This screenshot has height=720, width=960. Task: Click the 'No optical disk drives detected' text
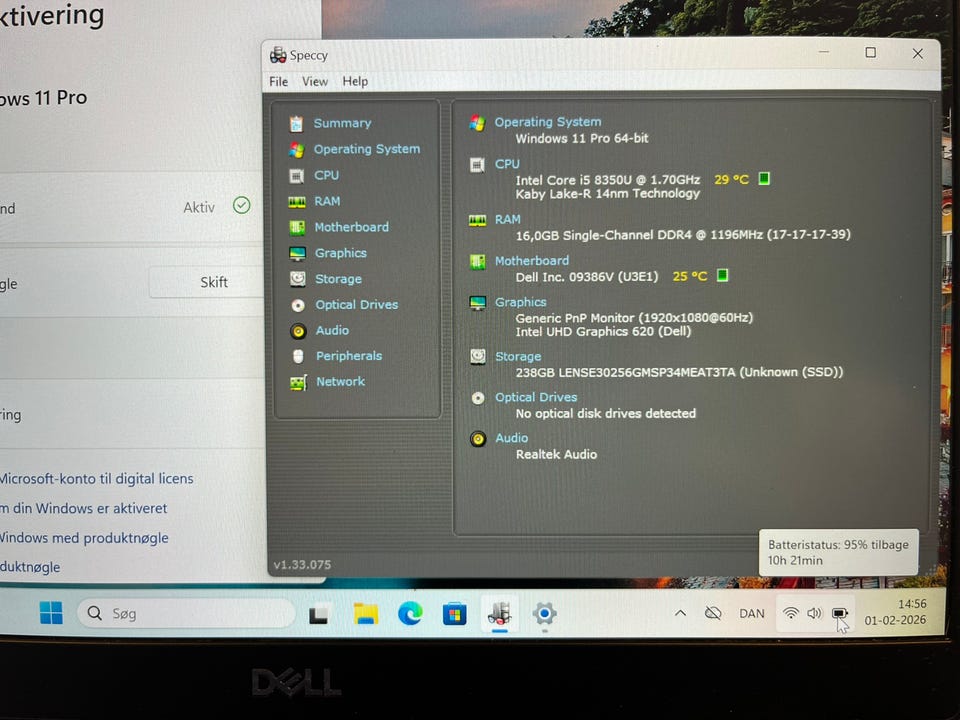coord(606,413)
